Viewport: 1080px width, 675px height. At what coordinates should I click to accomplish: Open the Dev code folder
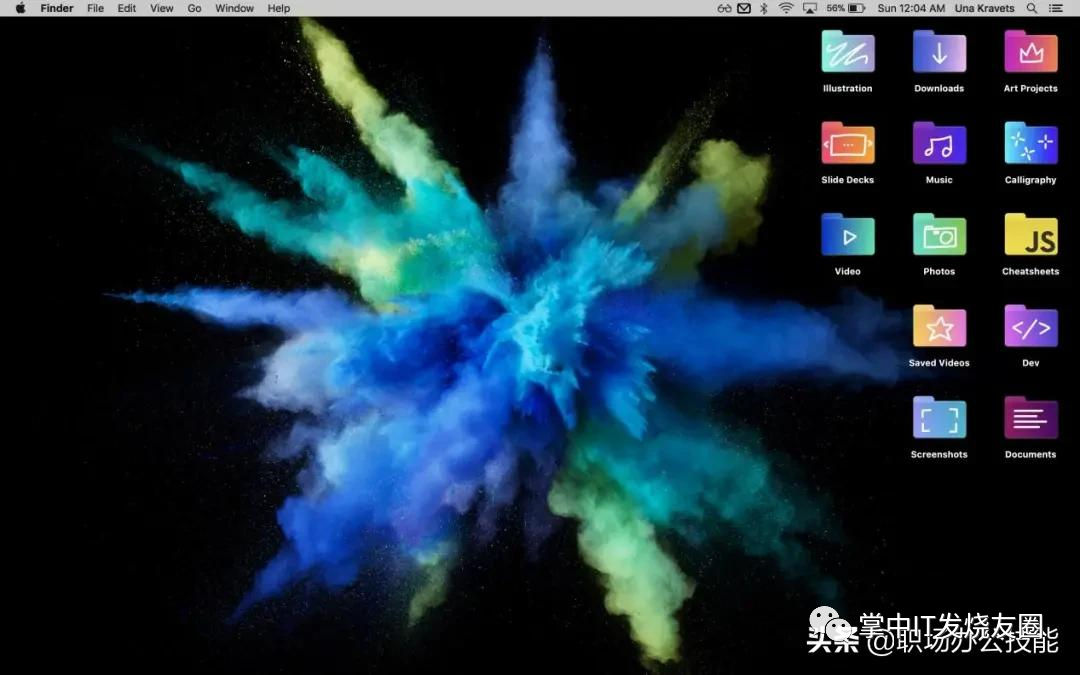(x=1030, y=327)
